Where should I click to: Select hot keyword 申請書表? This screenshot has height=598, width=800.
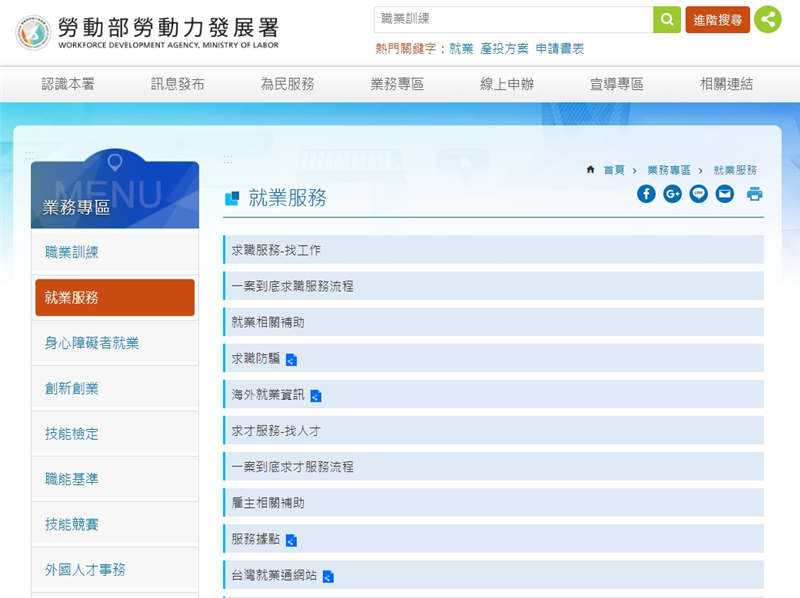pyautogui.click(x=560, y=48)
